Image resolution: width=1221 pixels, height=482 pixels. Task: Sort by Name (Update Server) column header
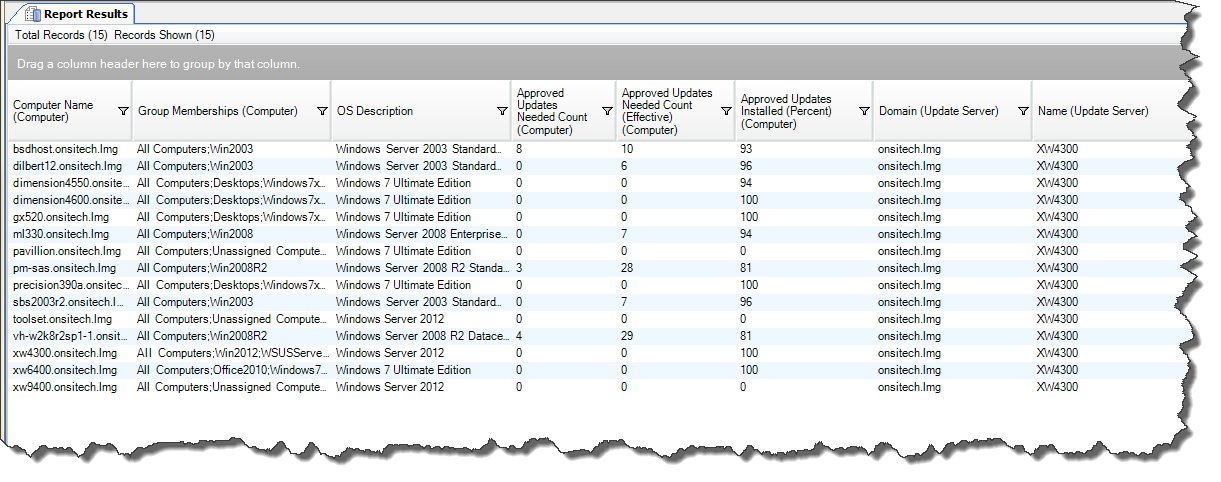click(1093, 111)
